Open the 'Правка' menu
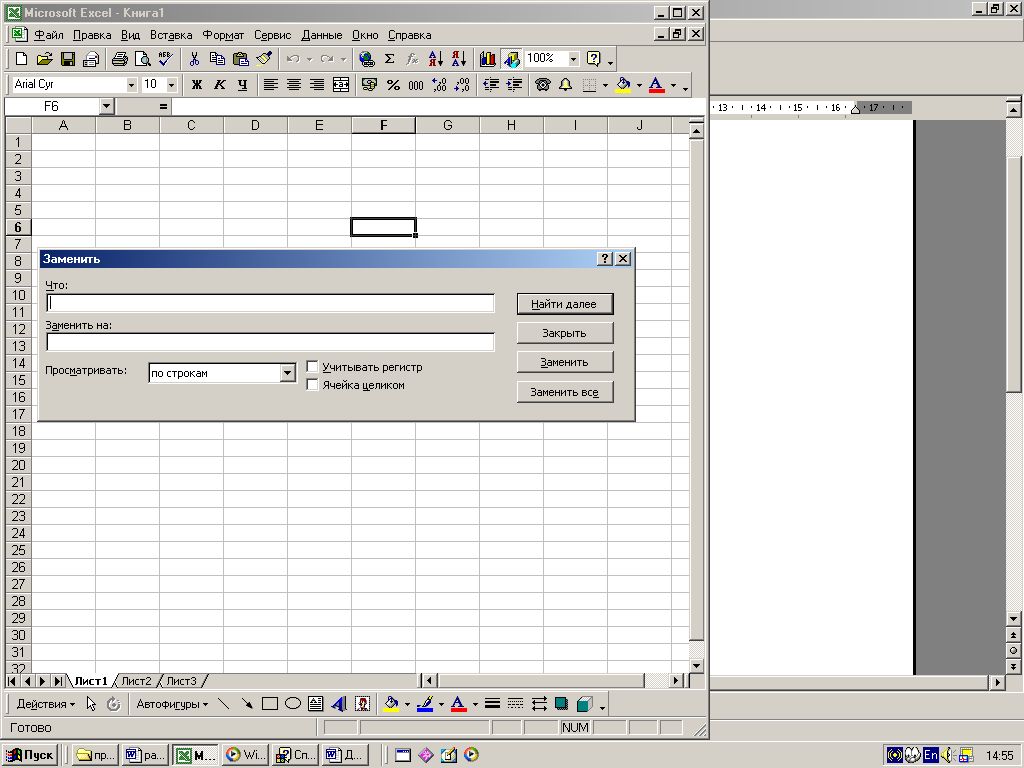This screenshot has height=768, width=1024. (x=92, y=35)
